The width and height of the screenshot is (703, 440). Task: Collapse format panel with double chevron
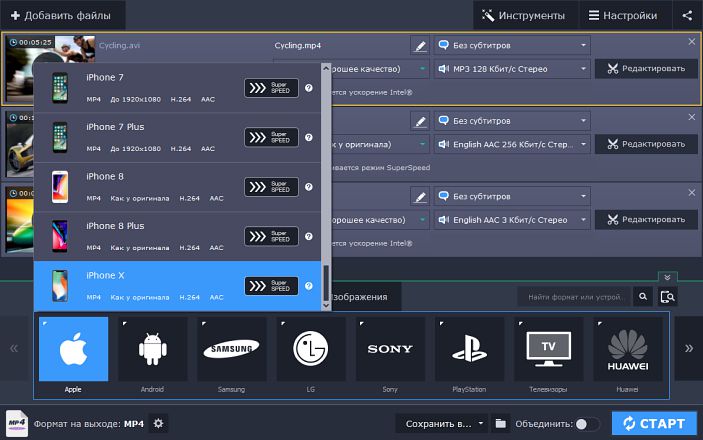click(667, 277)
